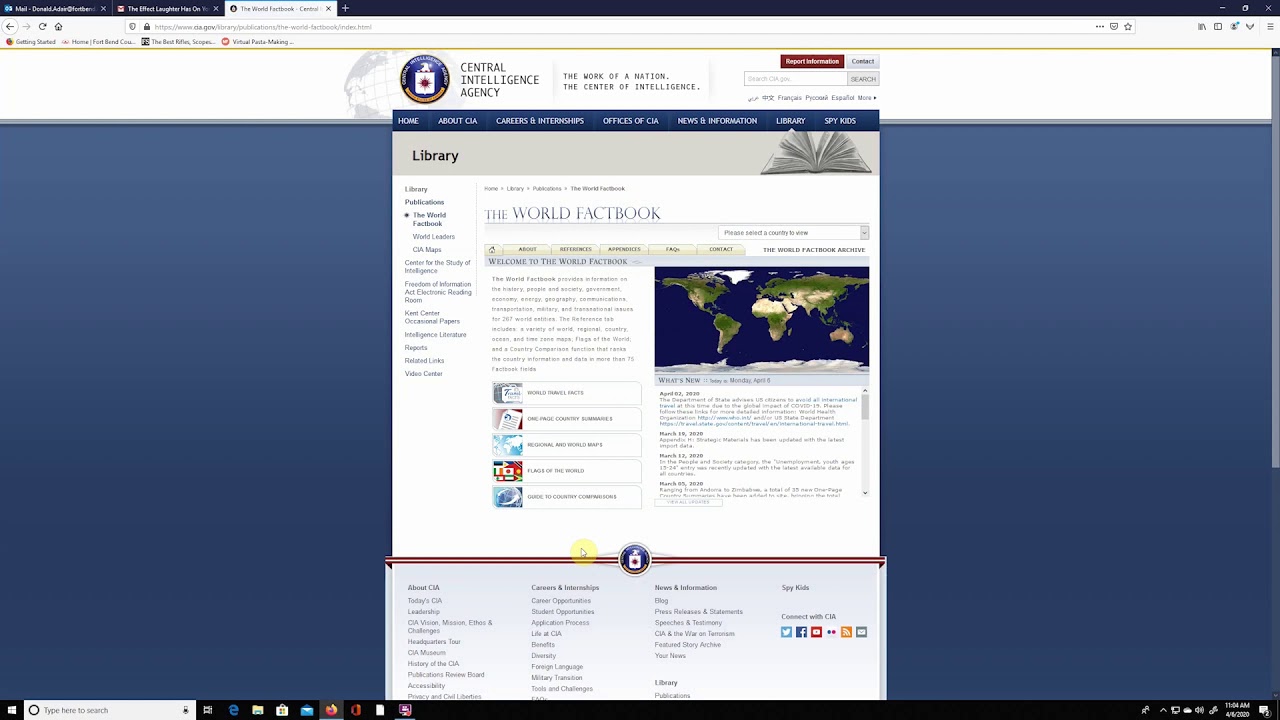
Task: Open Firefox Library icon in toolbar
Action: pyautogui.click(x=1202, y=27)
